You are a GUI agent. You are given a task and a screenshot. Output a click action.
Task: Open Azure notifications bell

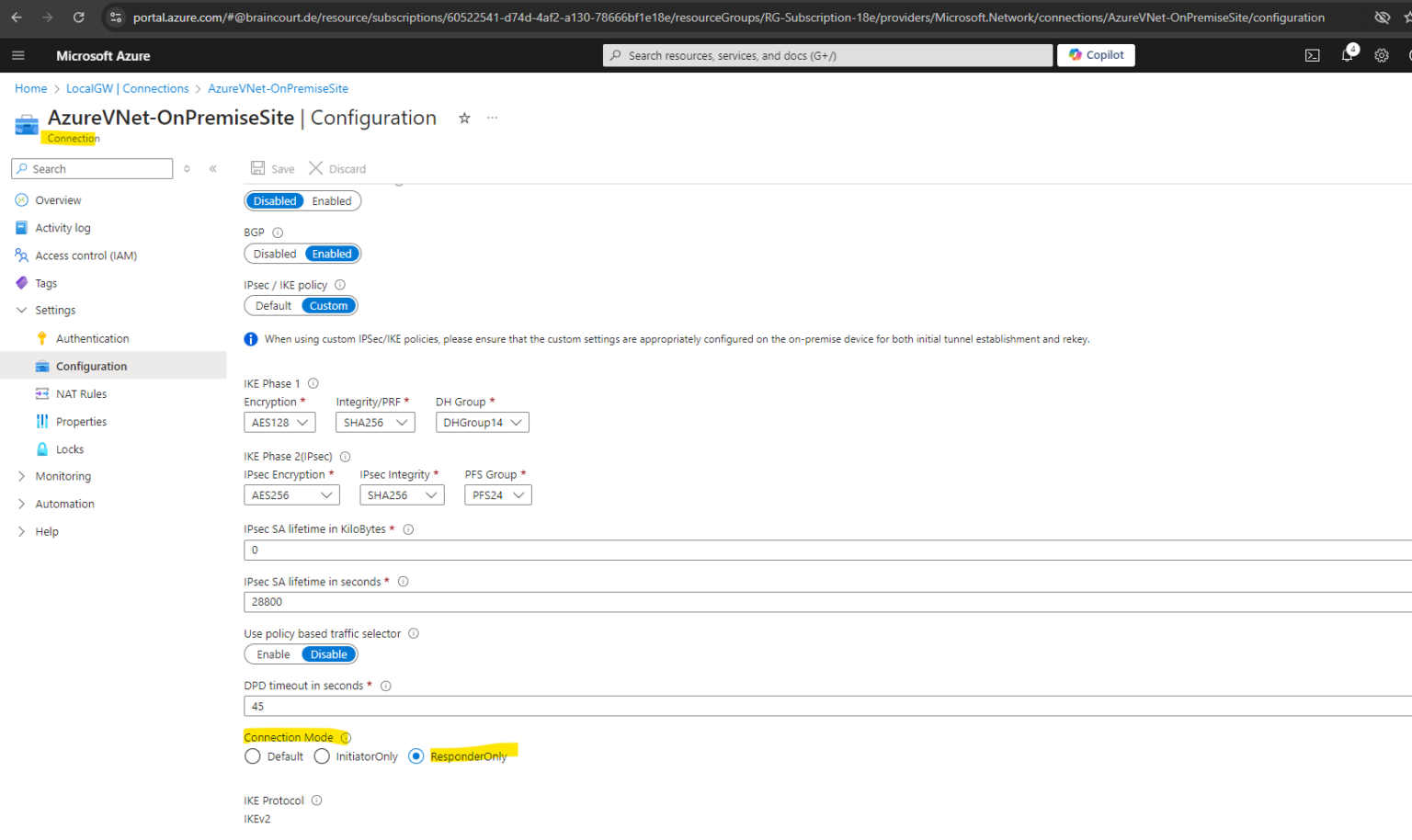pyautogui.click(x=1347, y=55)
